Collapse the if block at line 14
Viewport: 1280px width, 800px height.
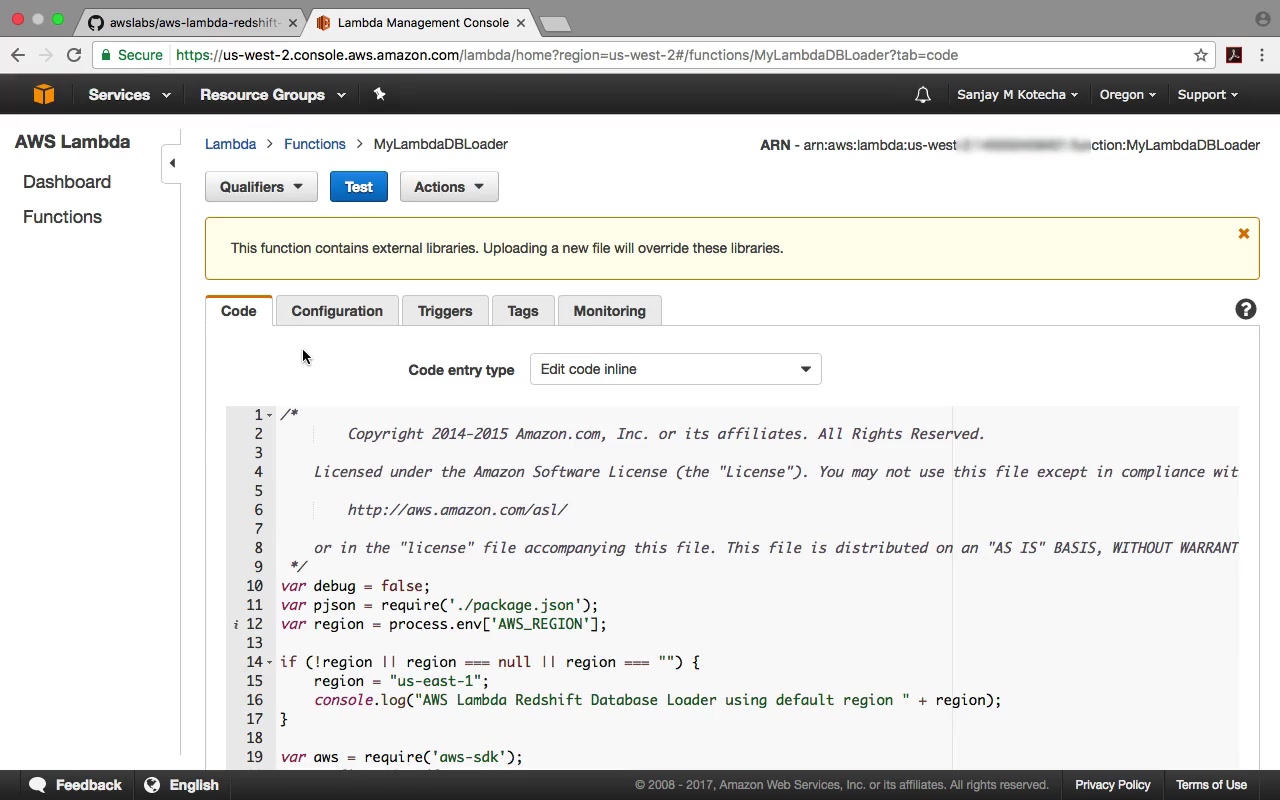click(270, 662)
